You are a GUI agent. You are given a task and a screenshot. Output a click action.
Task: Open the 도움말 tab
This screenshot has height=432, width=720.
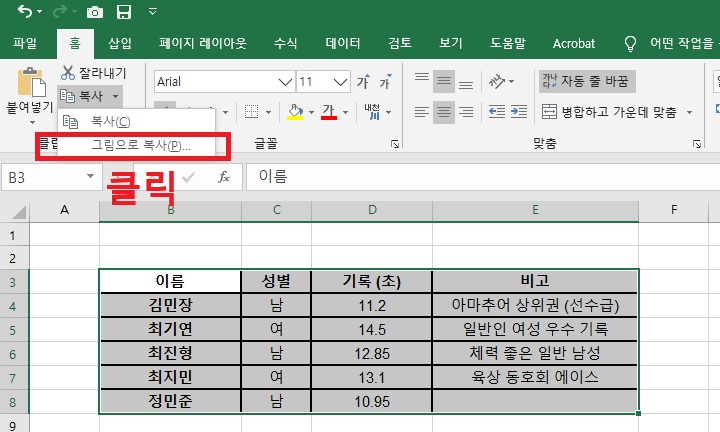coord(507,44)
